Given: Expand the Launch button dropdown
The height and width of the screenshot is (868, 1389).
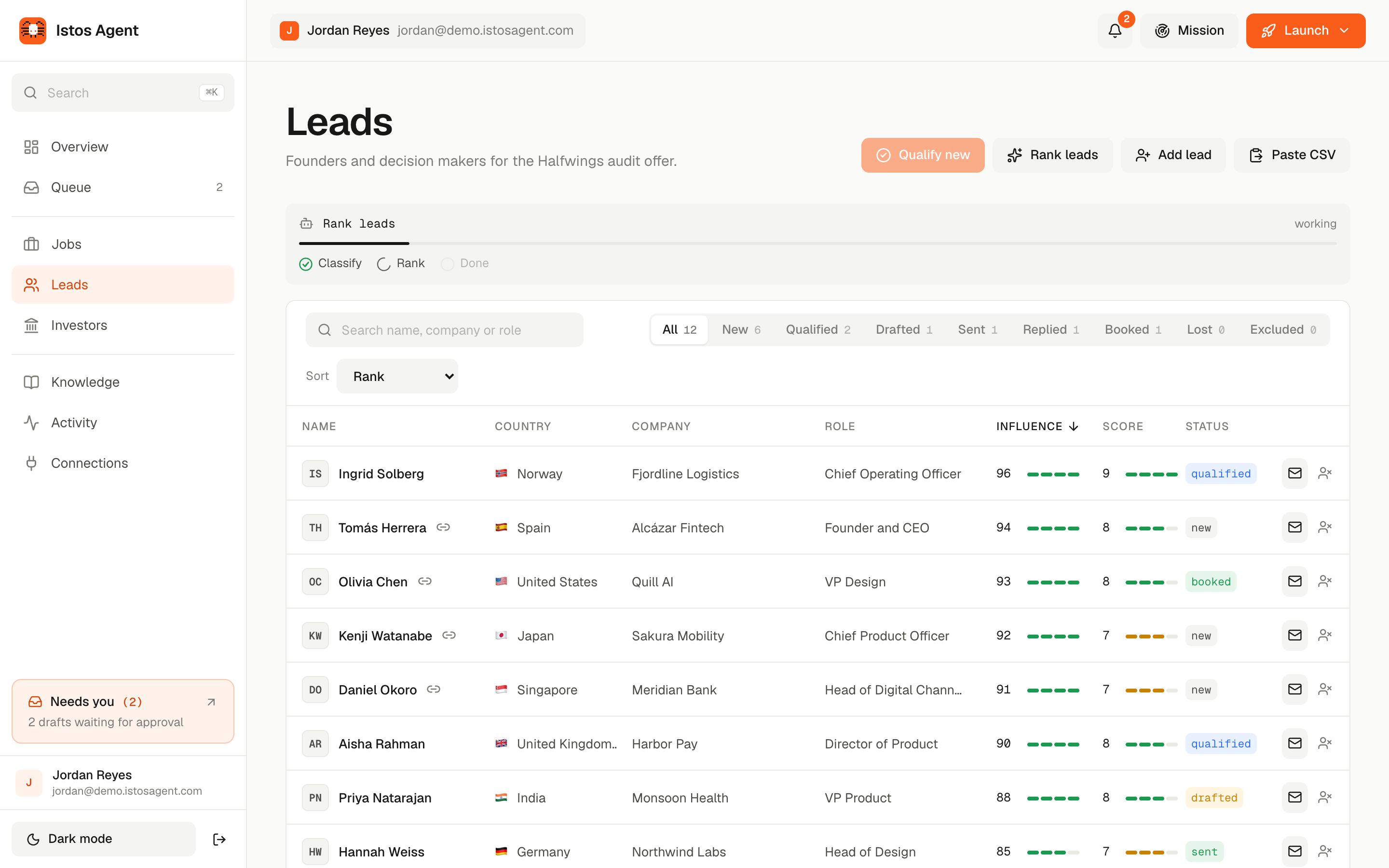Looking at the screenshot, I should tap(1344, 30).
